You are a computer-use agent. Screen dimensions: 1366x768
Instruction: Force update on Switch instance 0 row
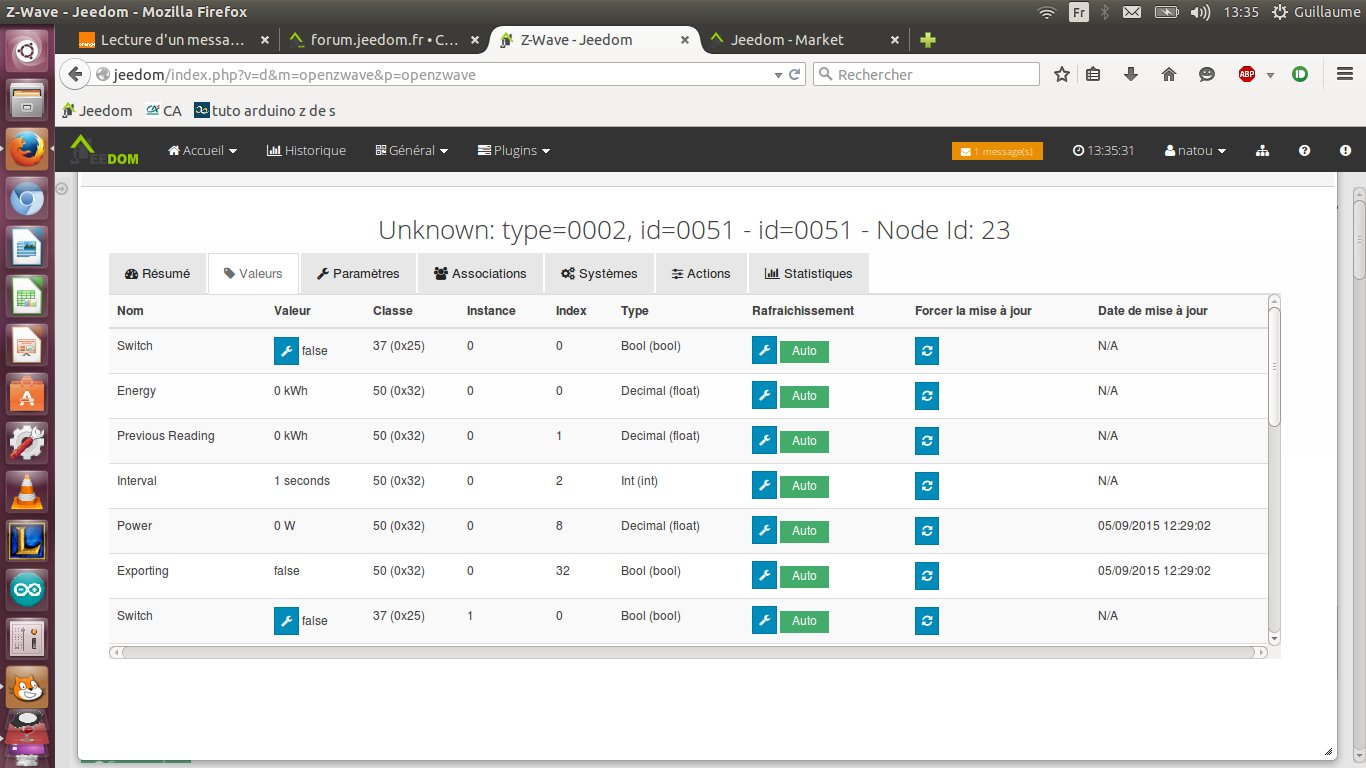pyautogui.click(x=927, y=350)
